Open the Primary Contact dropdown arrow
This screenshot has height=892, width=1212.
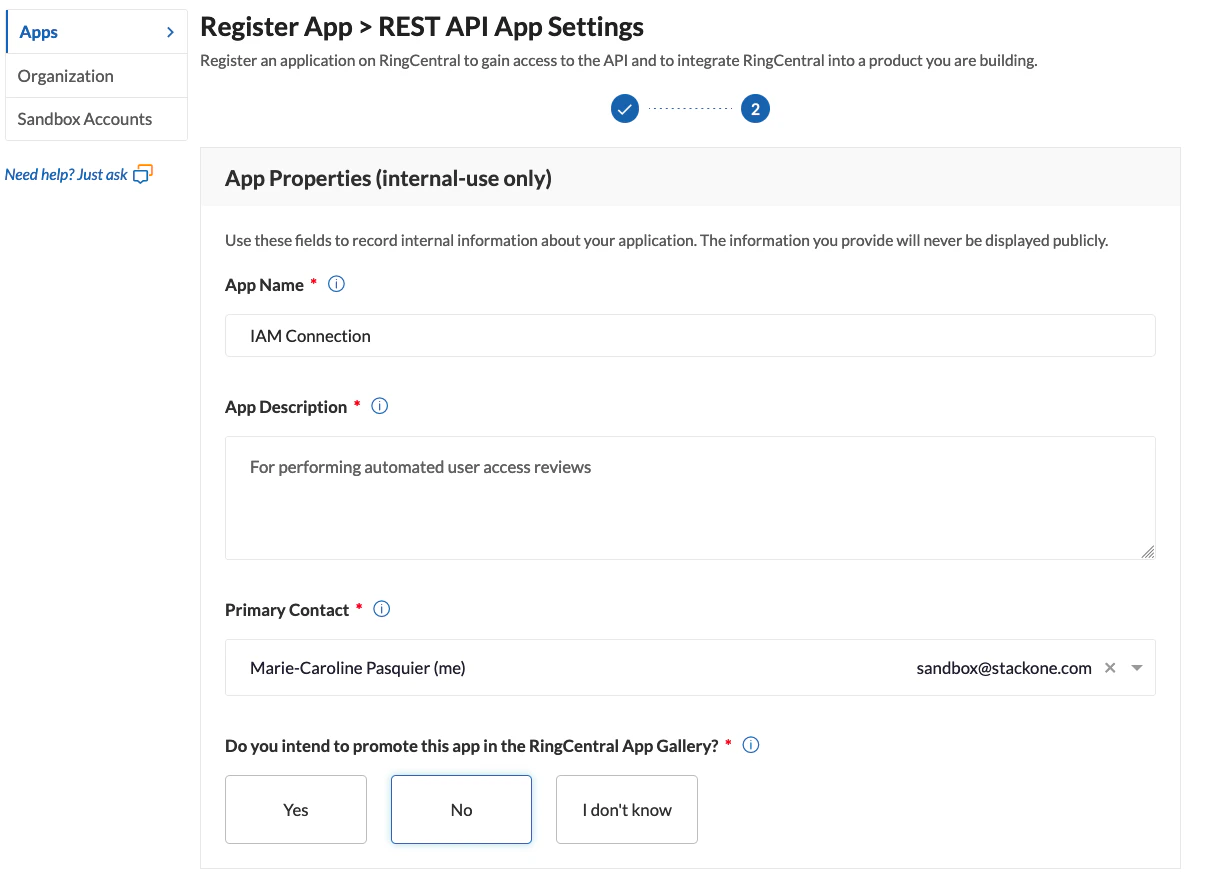1136,667
